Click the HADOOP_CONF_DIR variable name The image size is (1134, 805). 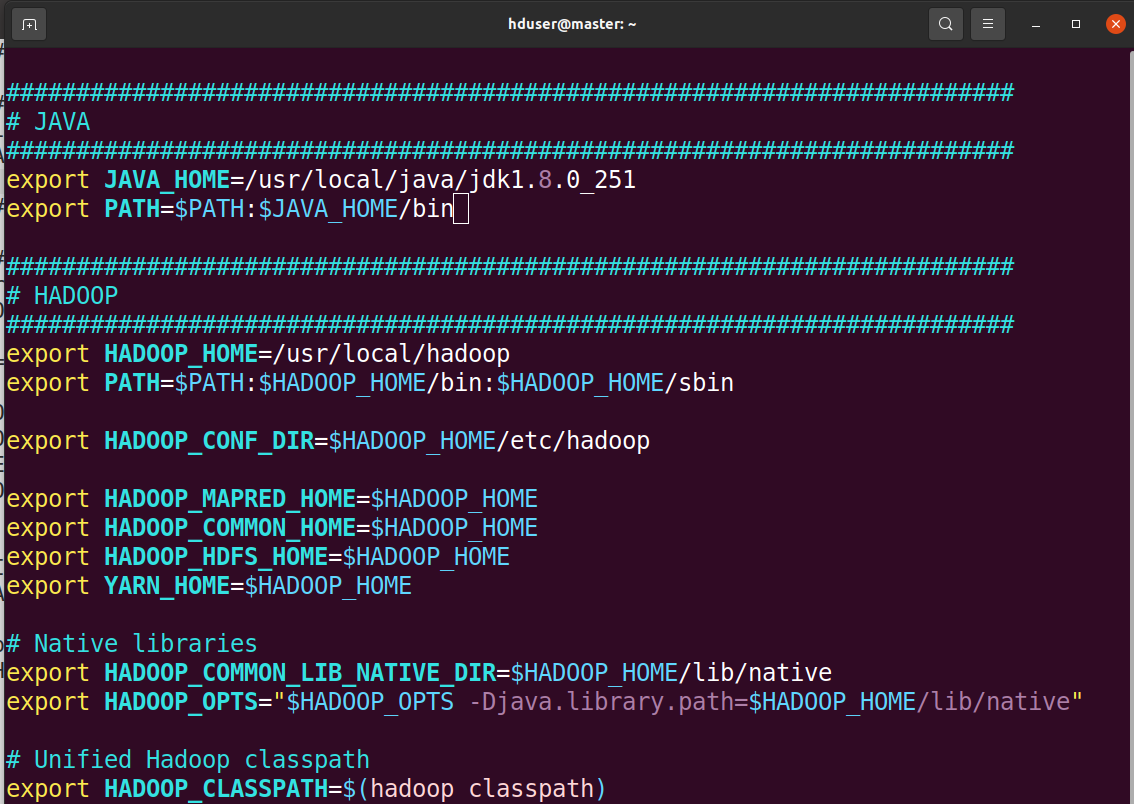208,441
